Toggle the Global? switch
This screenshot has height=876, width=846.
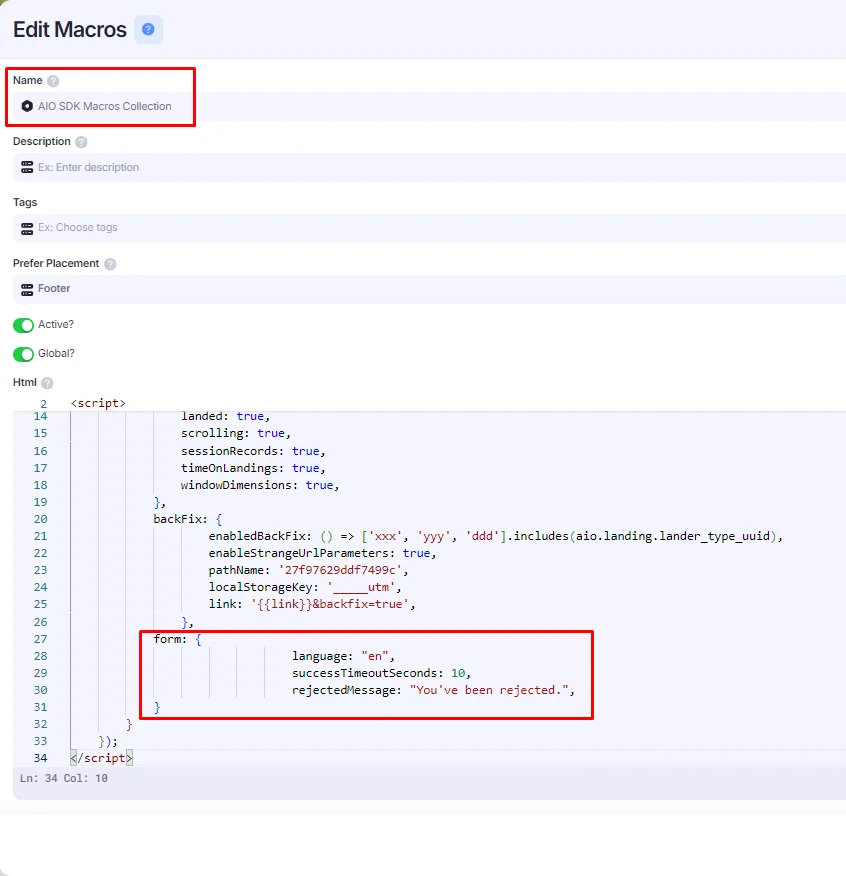coord(23,354)
